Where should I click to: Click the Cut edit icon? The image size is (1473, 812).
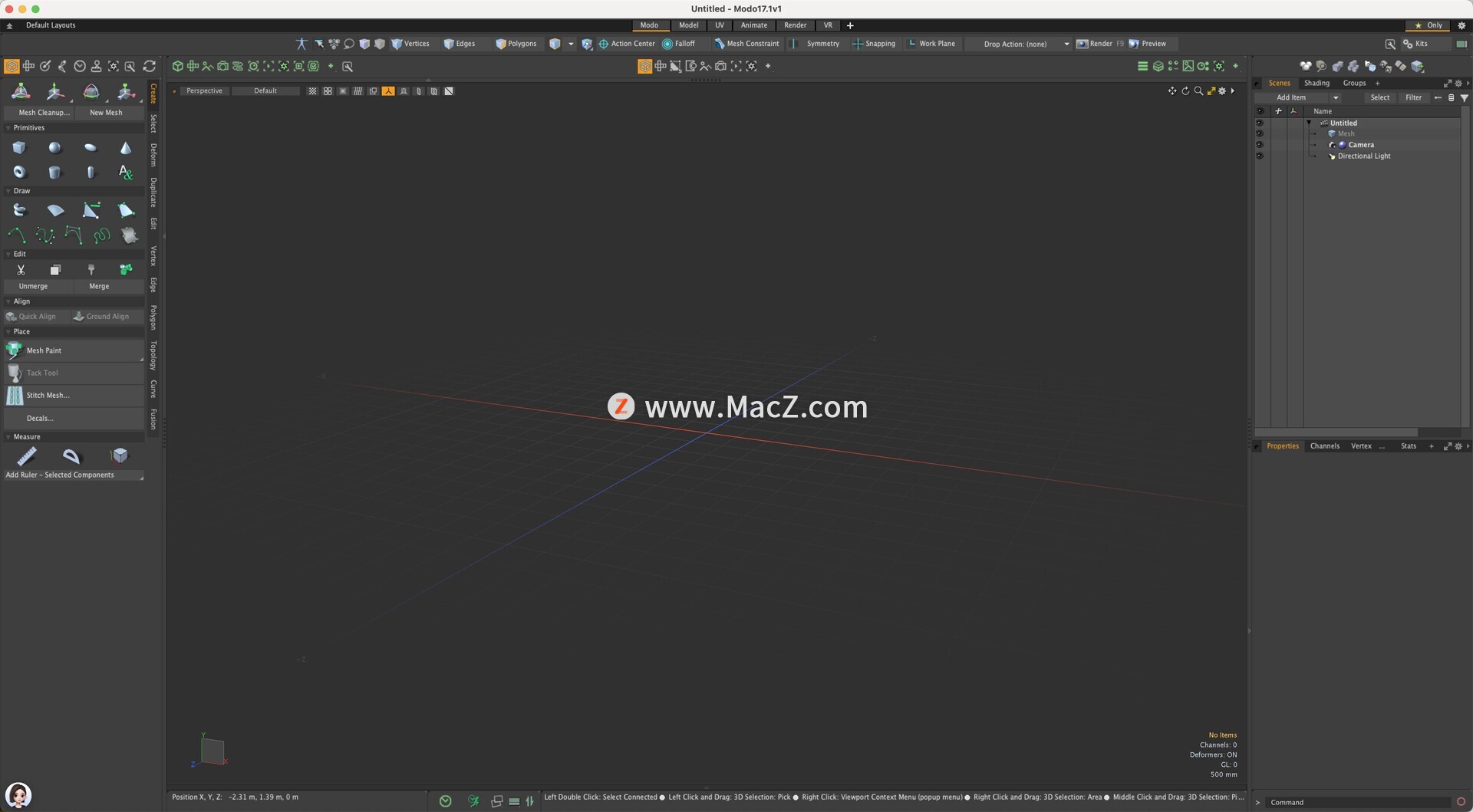(21, 270)
